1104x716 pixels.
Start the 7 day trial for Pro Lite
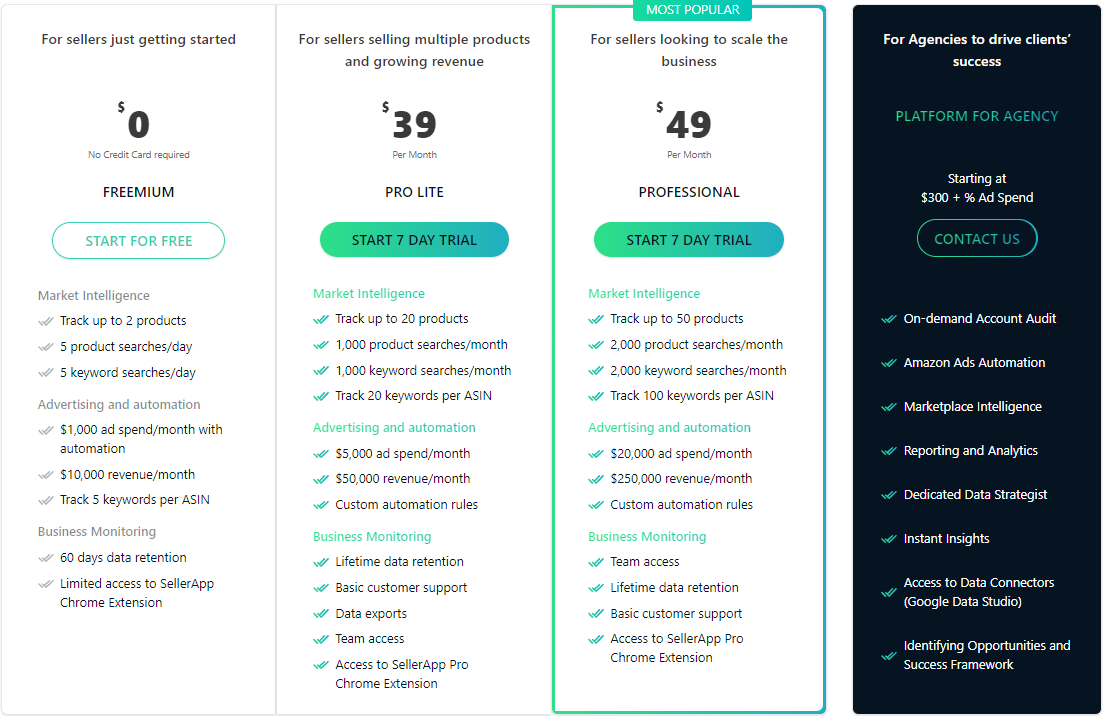pos(414,240)
